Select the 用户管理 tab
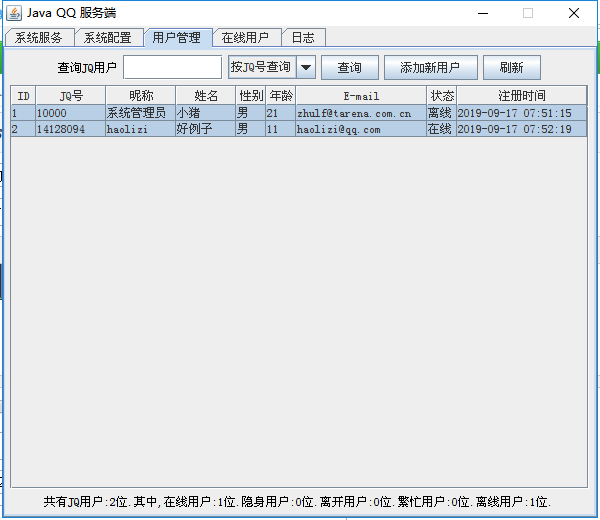The image size is (600, 520). pyautogui.click(x=178, y=37)
